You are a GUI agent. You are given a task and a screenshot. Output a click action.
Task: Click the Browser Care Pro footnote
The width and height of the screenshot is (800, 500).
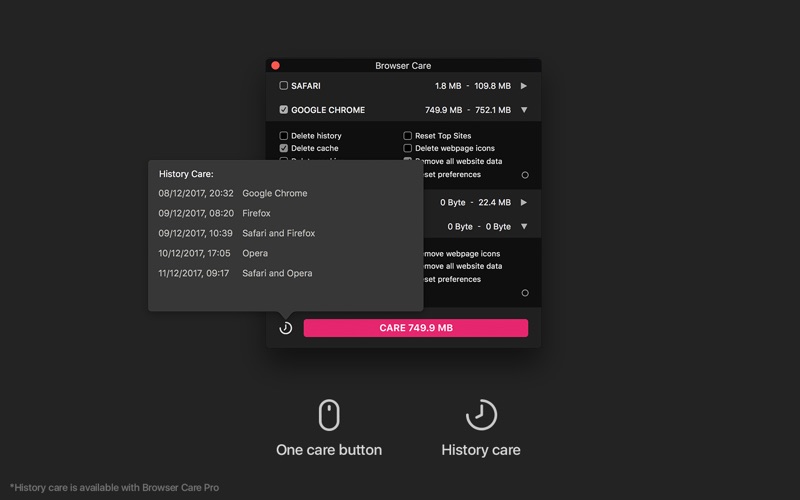point(114,487)
